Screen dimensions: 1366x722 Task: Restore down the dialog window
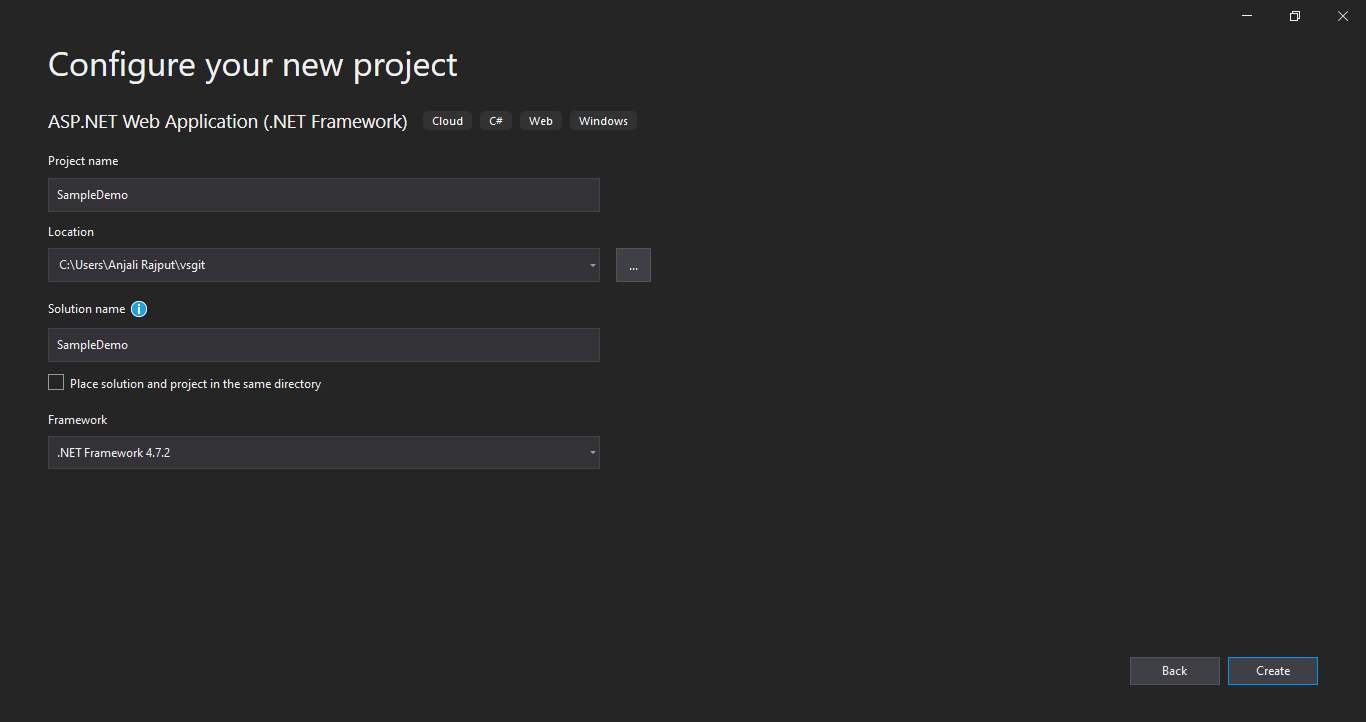(1295, 16)
